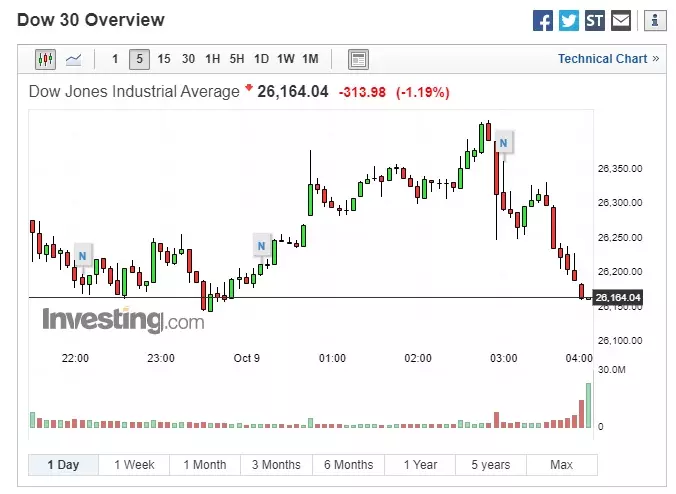The width and height of the screenshot is (676, 494).
Task: Click the current price label 26,164.04 on axis
Action: click(x=618, y=297)
